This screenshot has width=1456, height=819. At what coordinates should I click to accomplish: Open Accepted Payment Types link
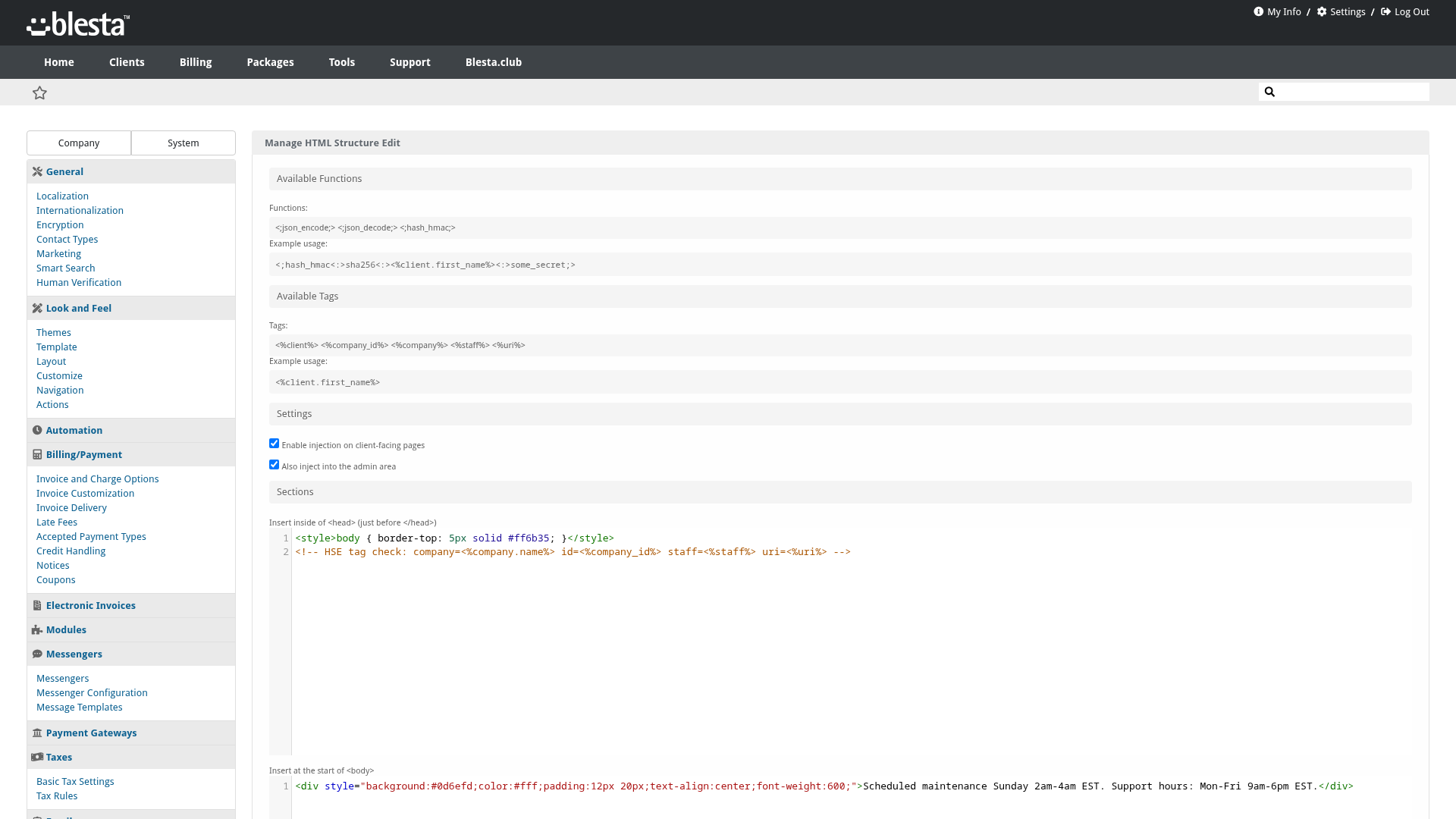coord(91,536)
